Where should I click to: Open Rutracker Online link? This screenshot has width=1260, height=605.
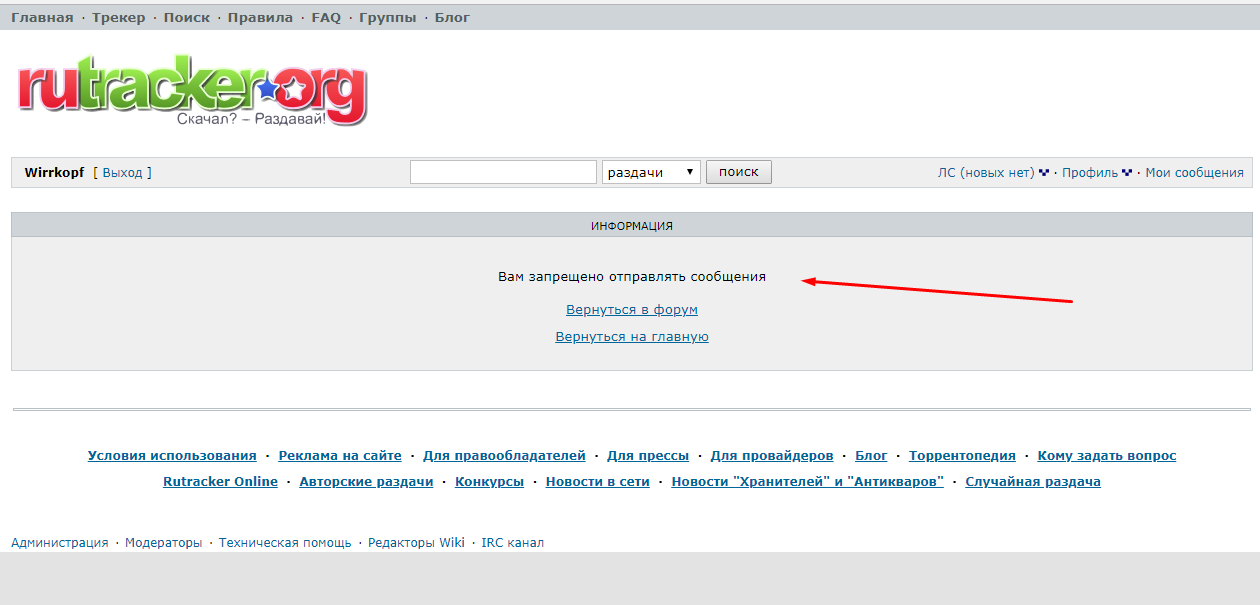click(221, 482)
